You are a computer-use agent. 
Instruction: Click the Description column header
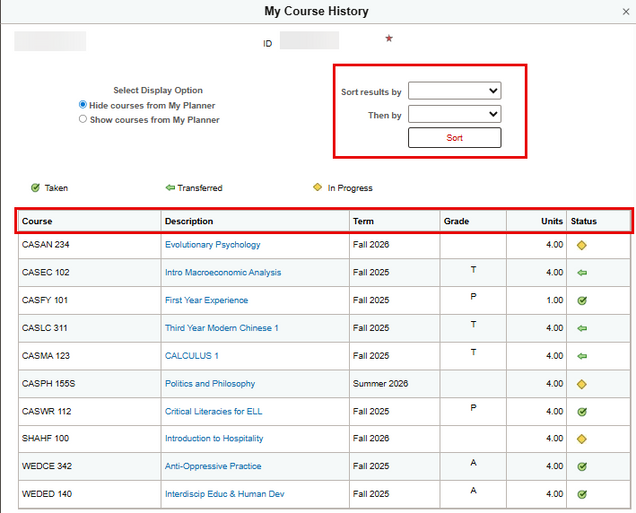click(x=255, y=221)
